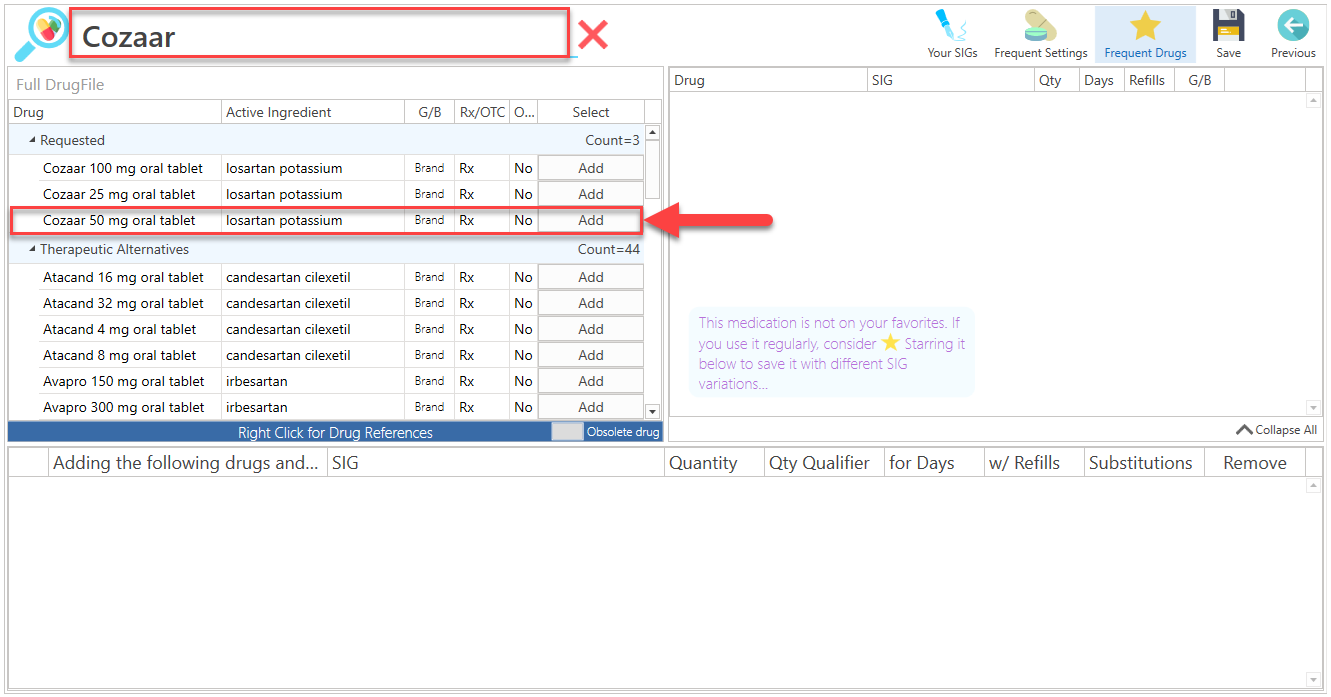Collapse the Requested group

click(32, 140)
